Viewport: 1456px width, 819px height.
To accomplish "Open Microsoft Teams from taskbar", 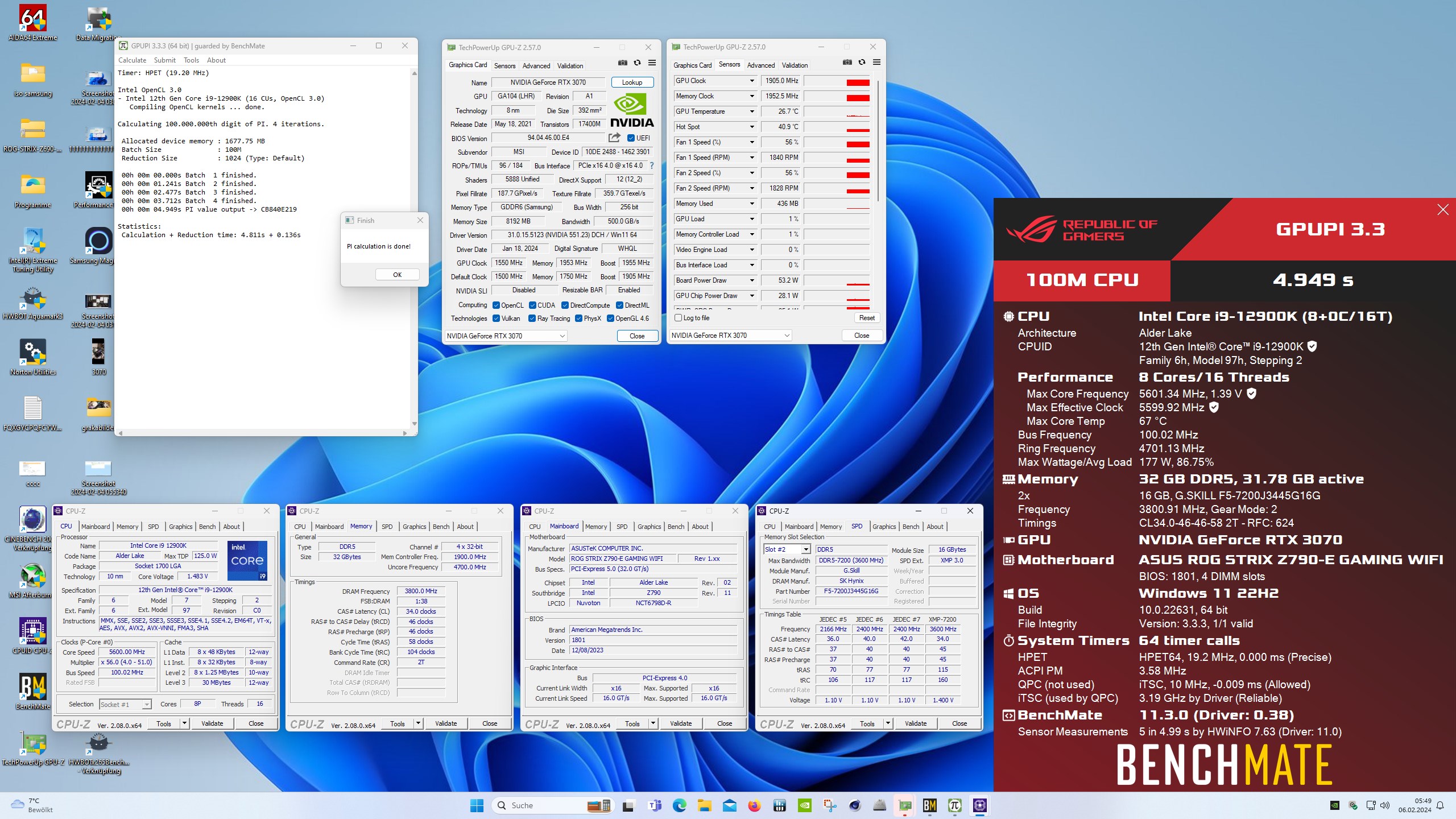I will click(x=655, y=805).
